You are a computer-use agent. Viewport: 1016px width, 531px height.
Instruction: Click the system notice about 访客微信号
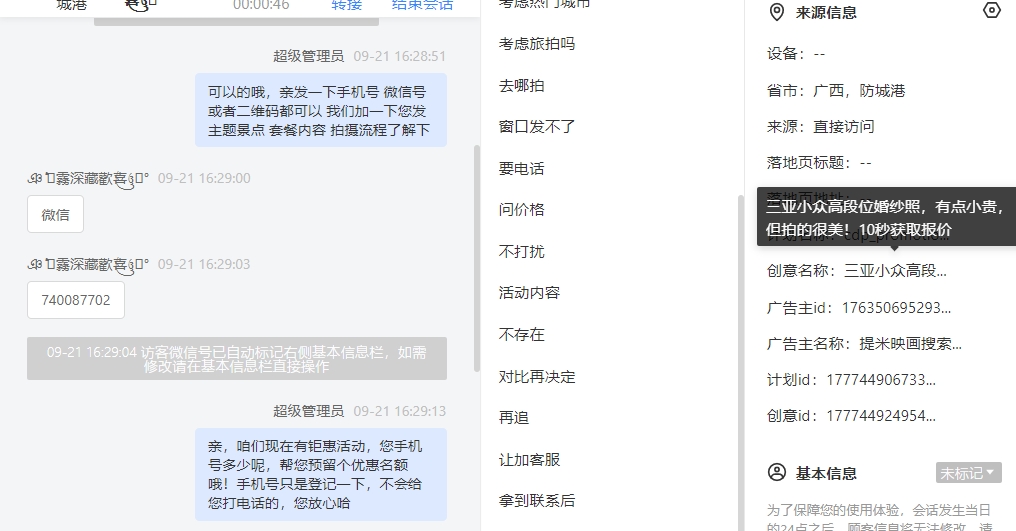[x=237, y=359]
